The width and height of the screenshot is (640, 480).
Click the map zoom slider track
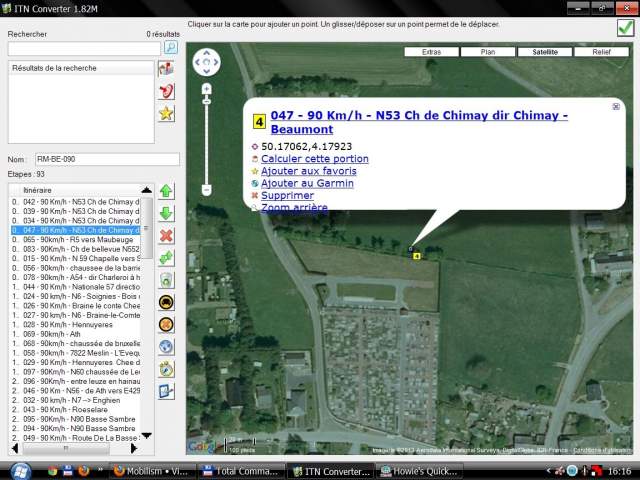click(x=207, y=140)
